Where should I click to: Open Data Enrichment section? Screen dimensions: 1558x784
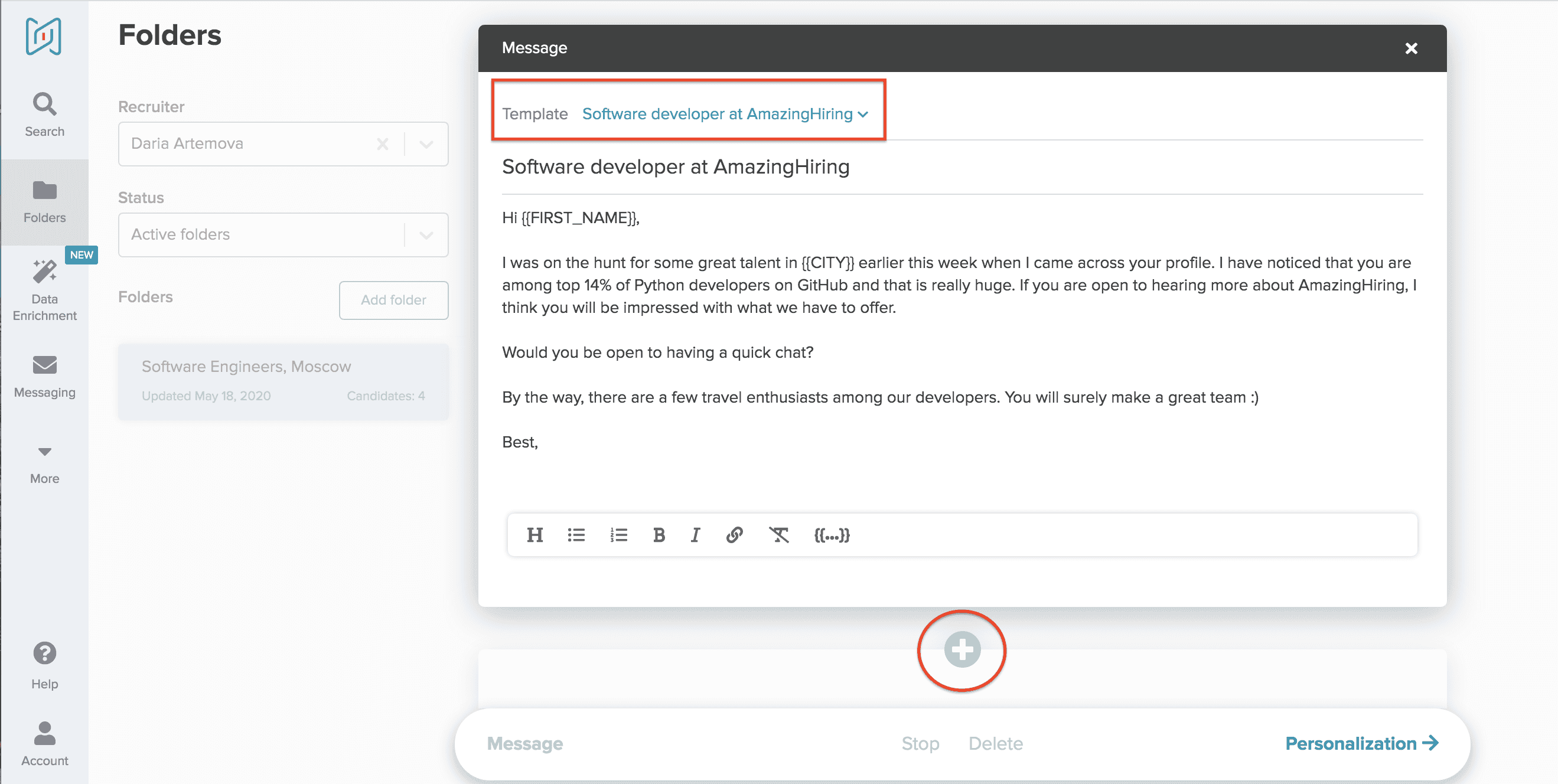44,290
